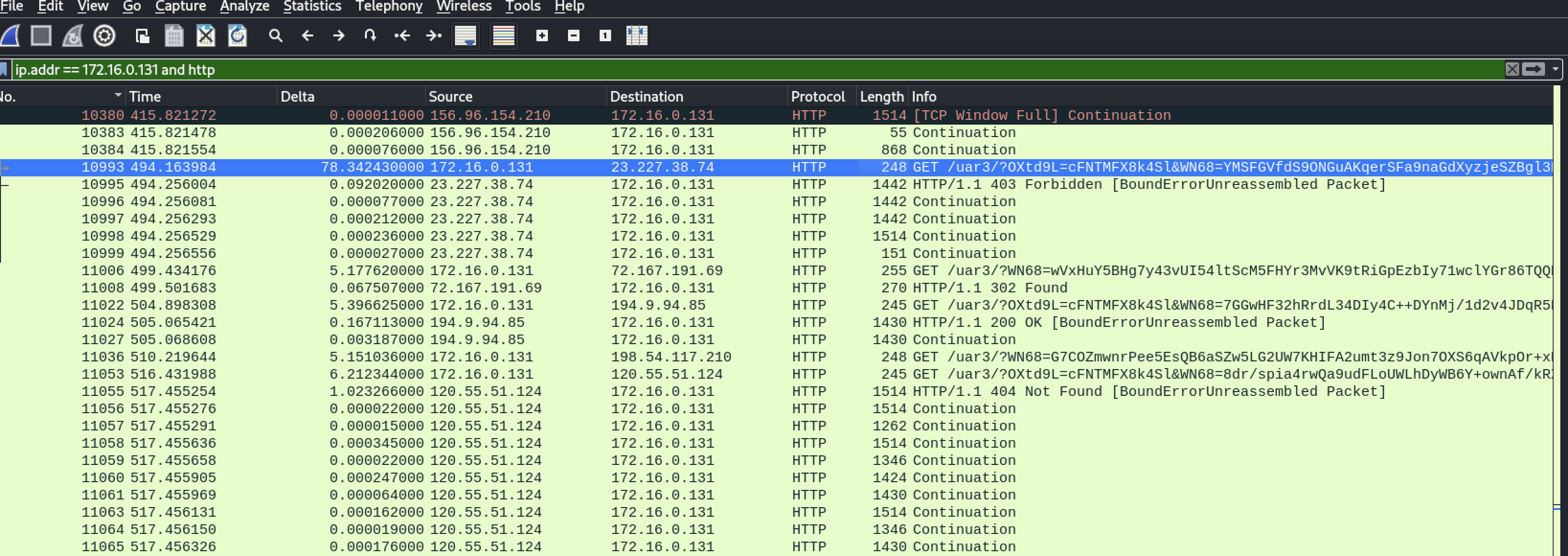Stop the running packet capture
Image resolution: width=1568 pixels, height=556 pixels.
tap(41, 36)
